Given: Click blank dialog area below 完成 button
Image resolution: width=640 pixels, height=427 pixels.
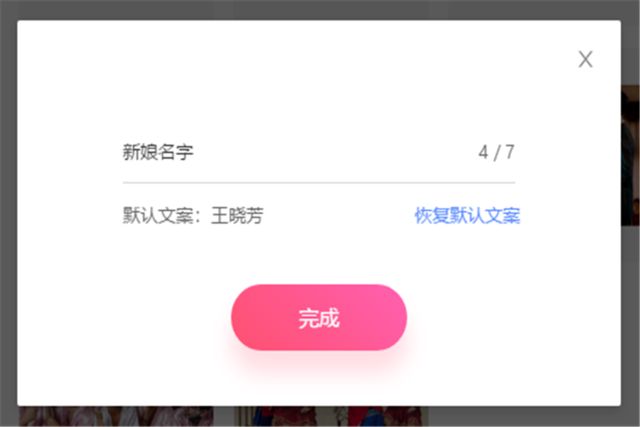Looking at the screenshot, I should coord(319,388).
